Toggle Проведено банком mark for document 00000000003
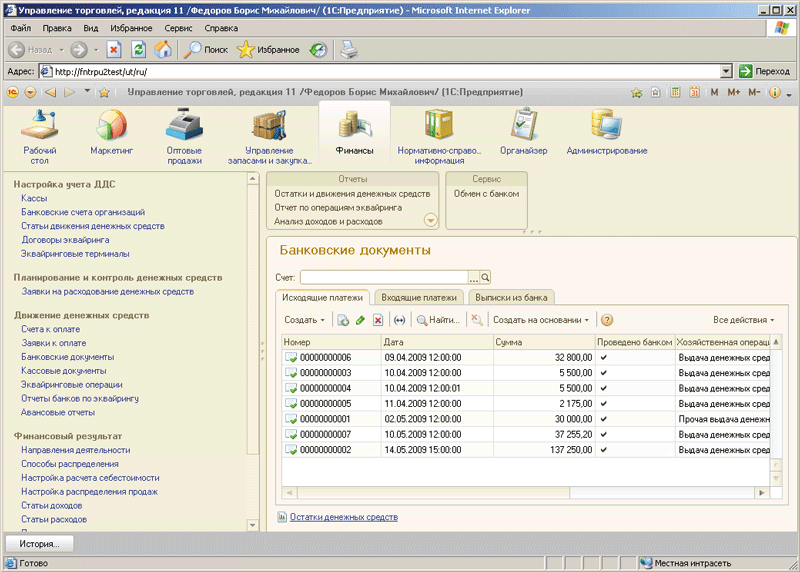This screenshot has width=800, height=572. click(604, 373)
